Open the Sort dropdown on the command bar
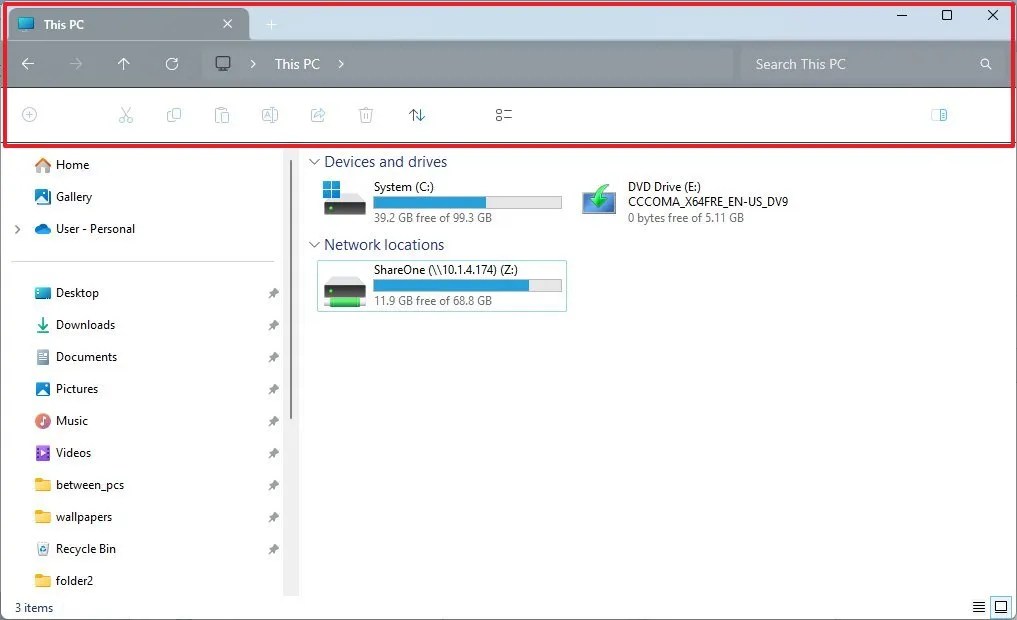1017x620 pixels. tap(417, 115)
